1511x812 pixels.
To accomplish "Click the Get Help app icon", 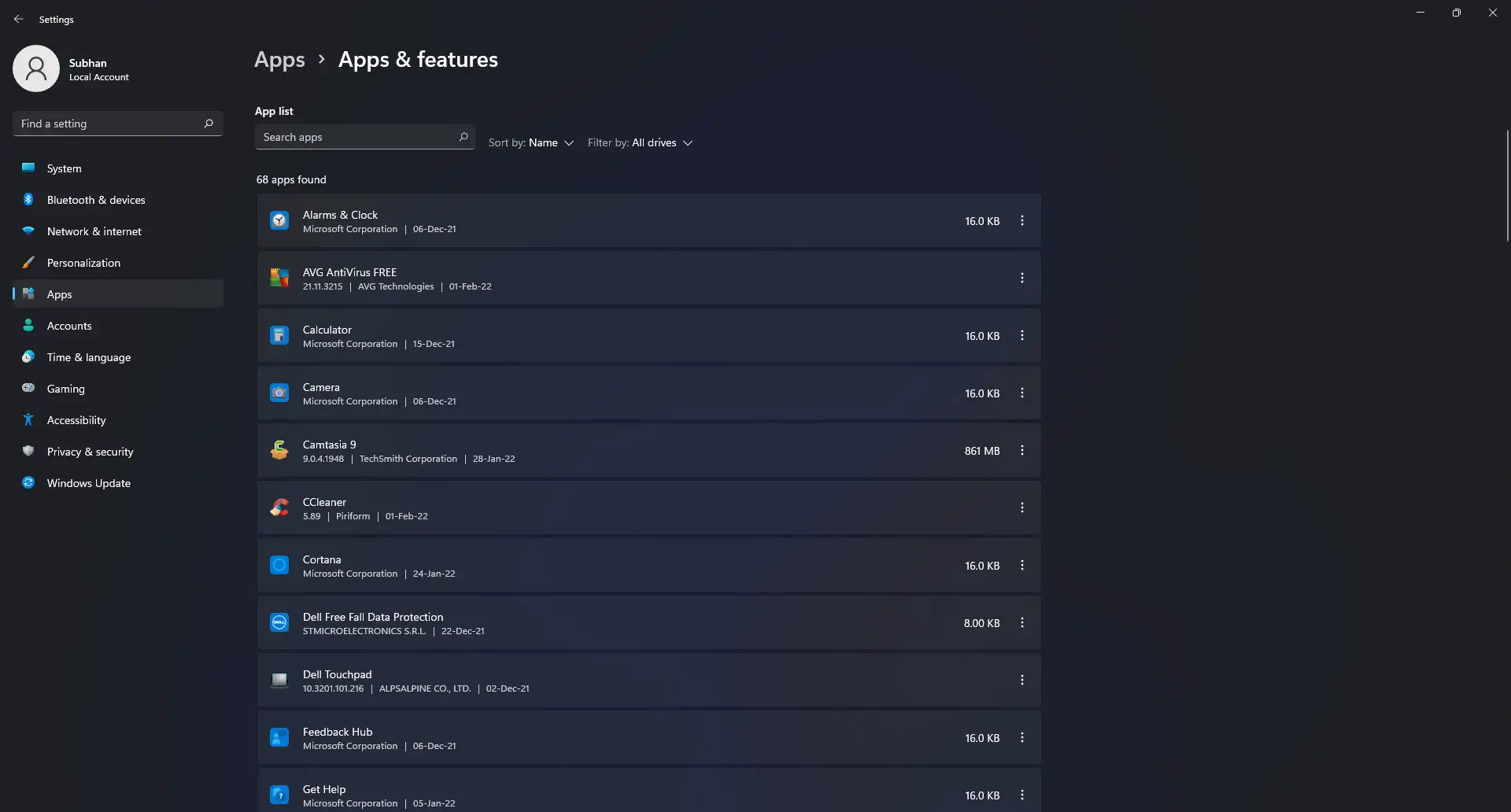I will [279, 795].
